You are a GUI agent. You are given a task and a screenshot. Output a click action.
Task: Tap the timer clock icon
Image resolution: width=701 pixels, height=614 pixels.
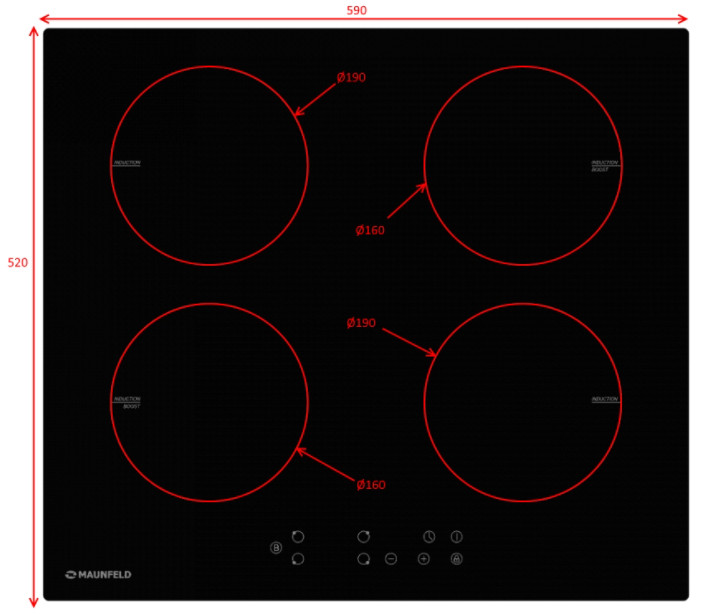tap(428, 537)
